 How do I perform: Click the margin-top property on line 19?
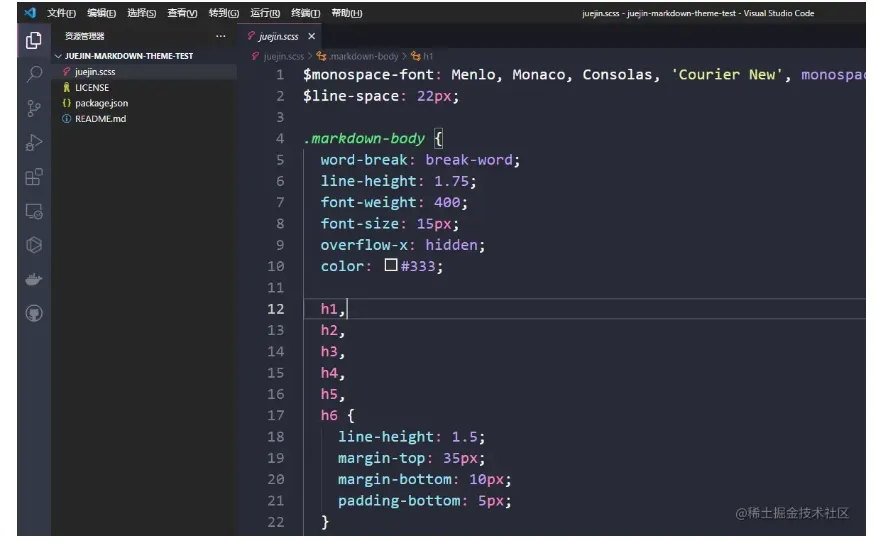coord(381,458)
